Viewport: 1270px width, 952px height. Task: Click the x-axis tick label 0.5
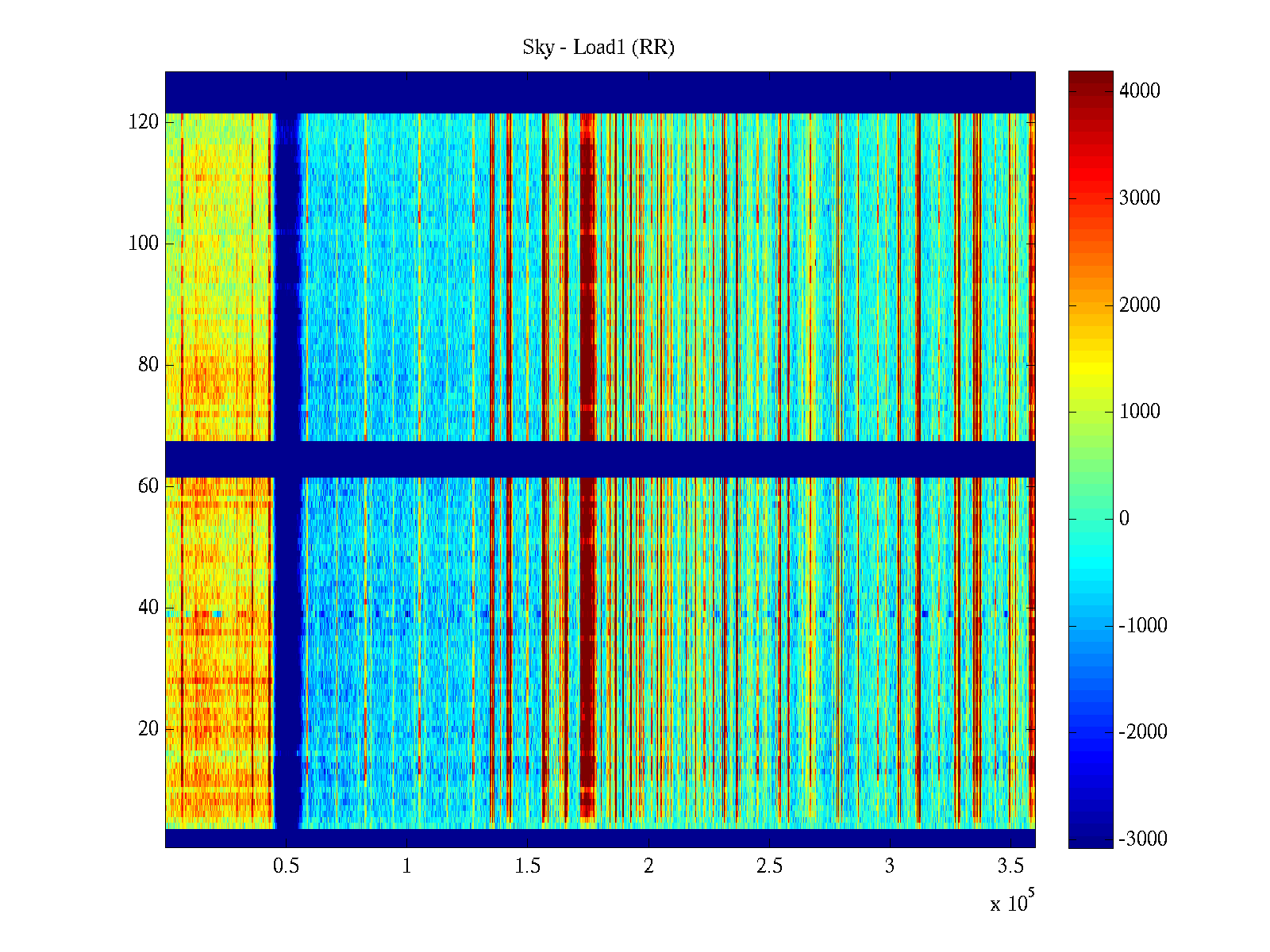coord(286,866)
